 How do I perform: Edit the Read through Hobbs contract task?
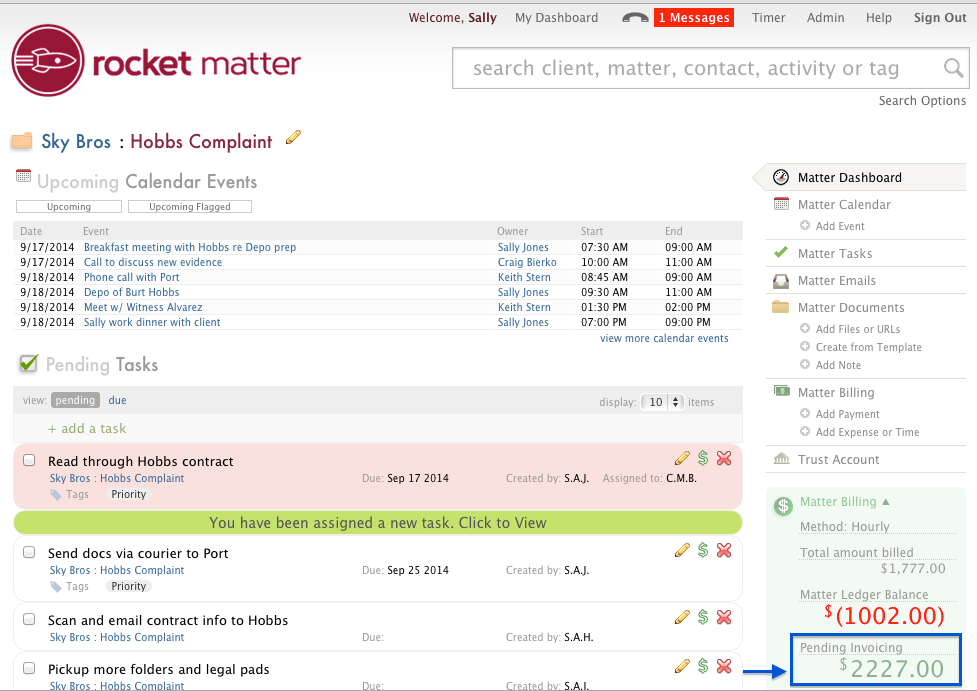(682, 458)
